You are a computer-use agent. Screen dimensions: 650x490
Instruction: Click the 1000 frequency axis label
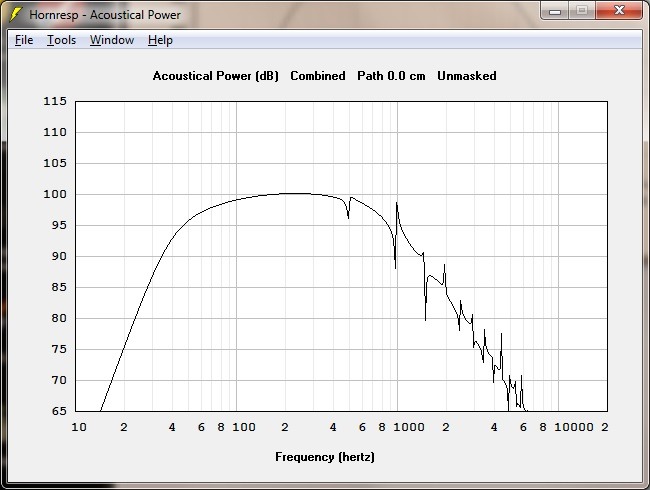pyautogui.click(x=409, y=427)
